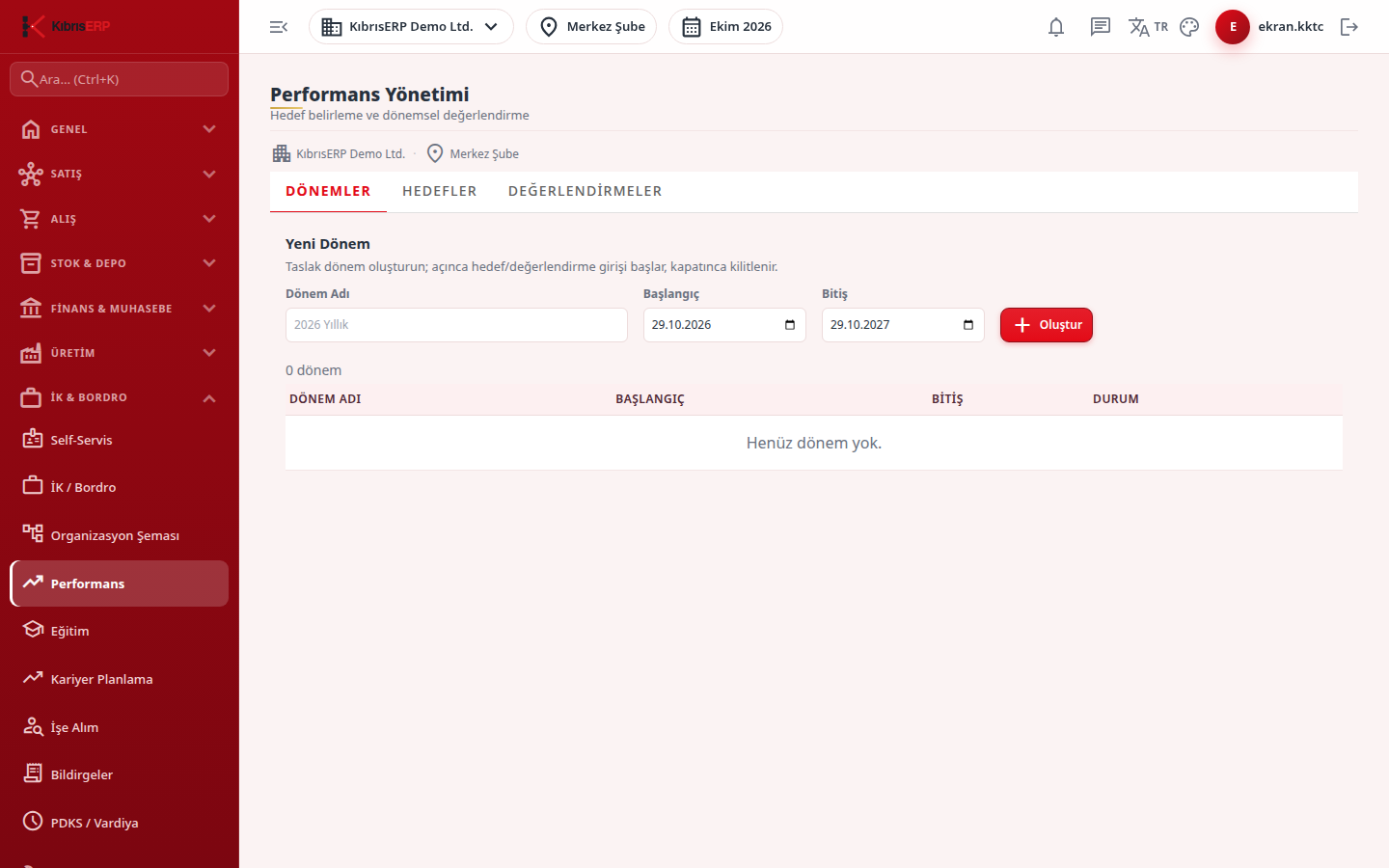Expand the ÜRETİM menu section
Viewport: 1389px width, 868px height.
(120, 353)
